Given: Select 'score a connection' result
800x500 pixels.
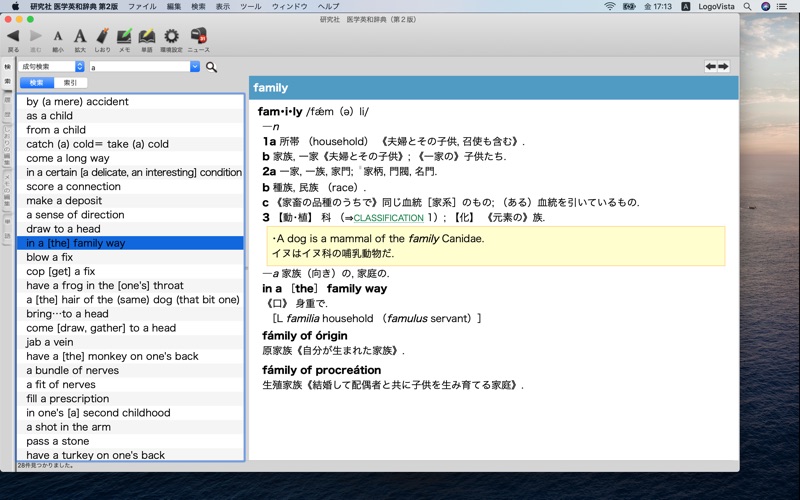Looking at the screenshot, I should pos(130,187).
